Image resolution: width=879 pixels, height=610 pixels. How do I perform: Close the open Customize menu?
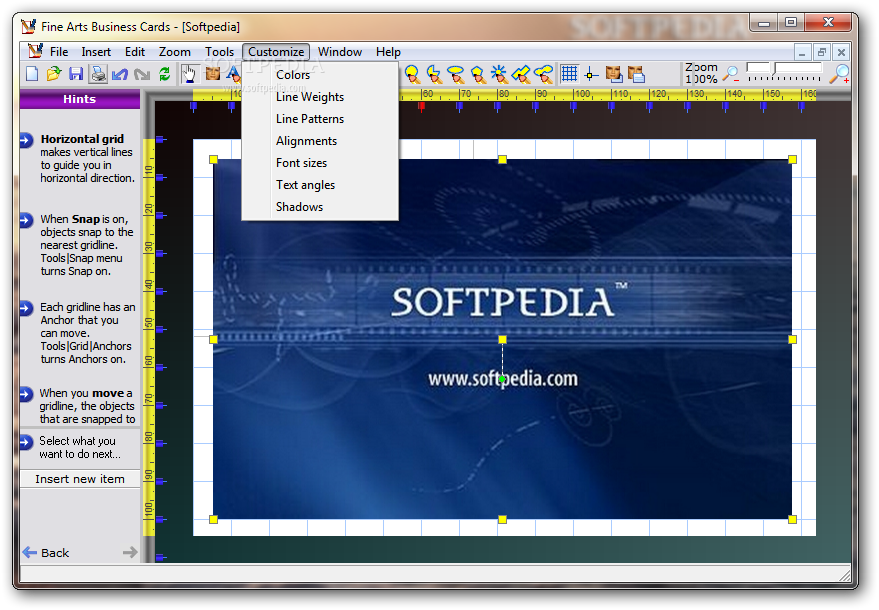click(x=276, y=52)
